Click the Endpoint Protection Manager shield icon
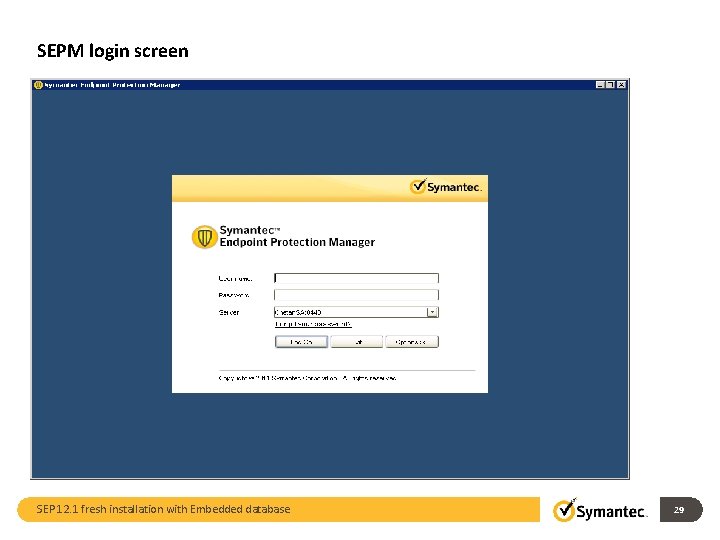 click(204, 237)
